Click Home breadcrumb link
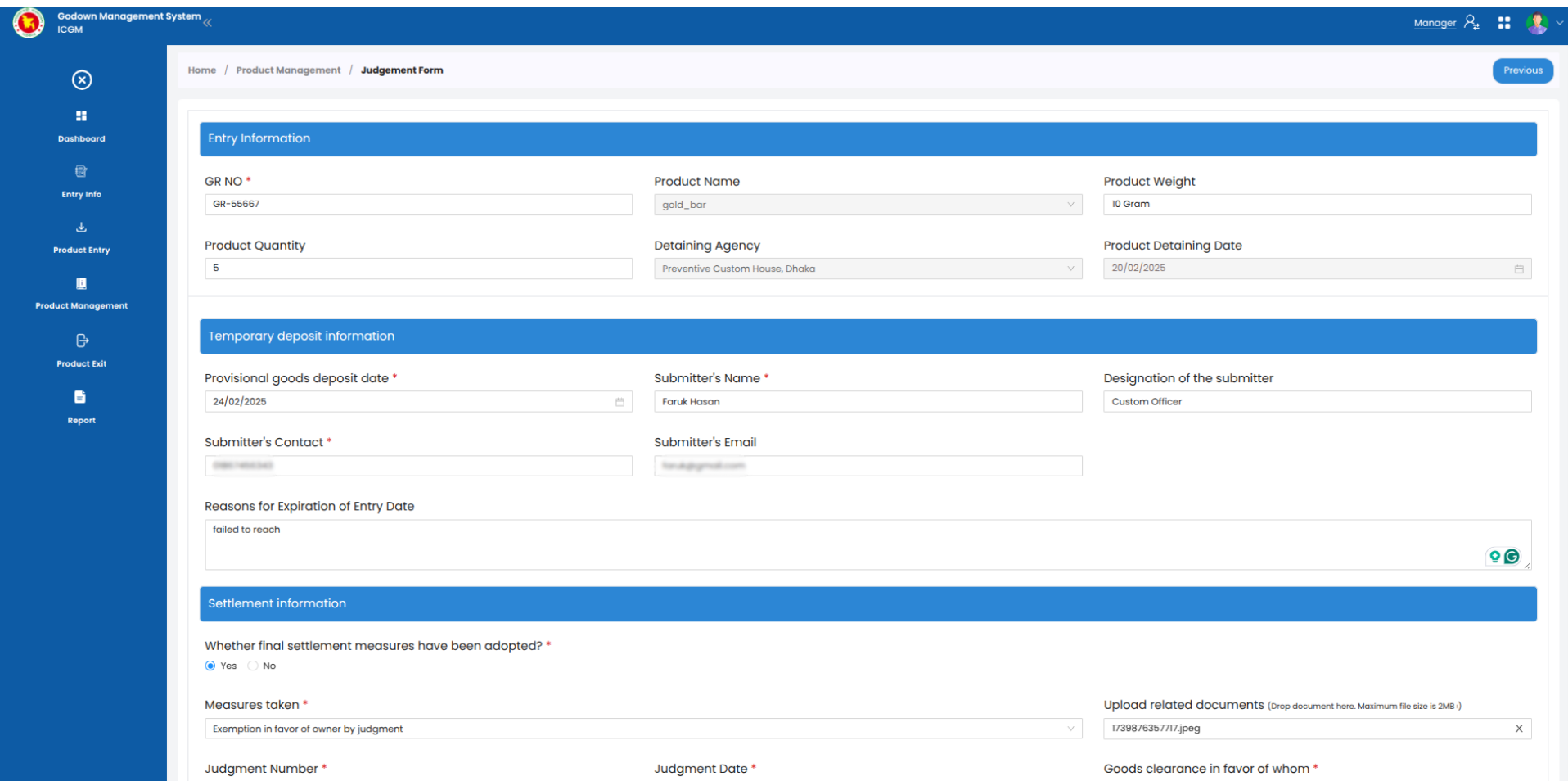Screen dimensions: 1568x781 [x=201, y=70]
